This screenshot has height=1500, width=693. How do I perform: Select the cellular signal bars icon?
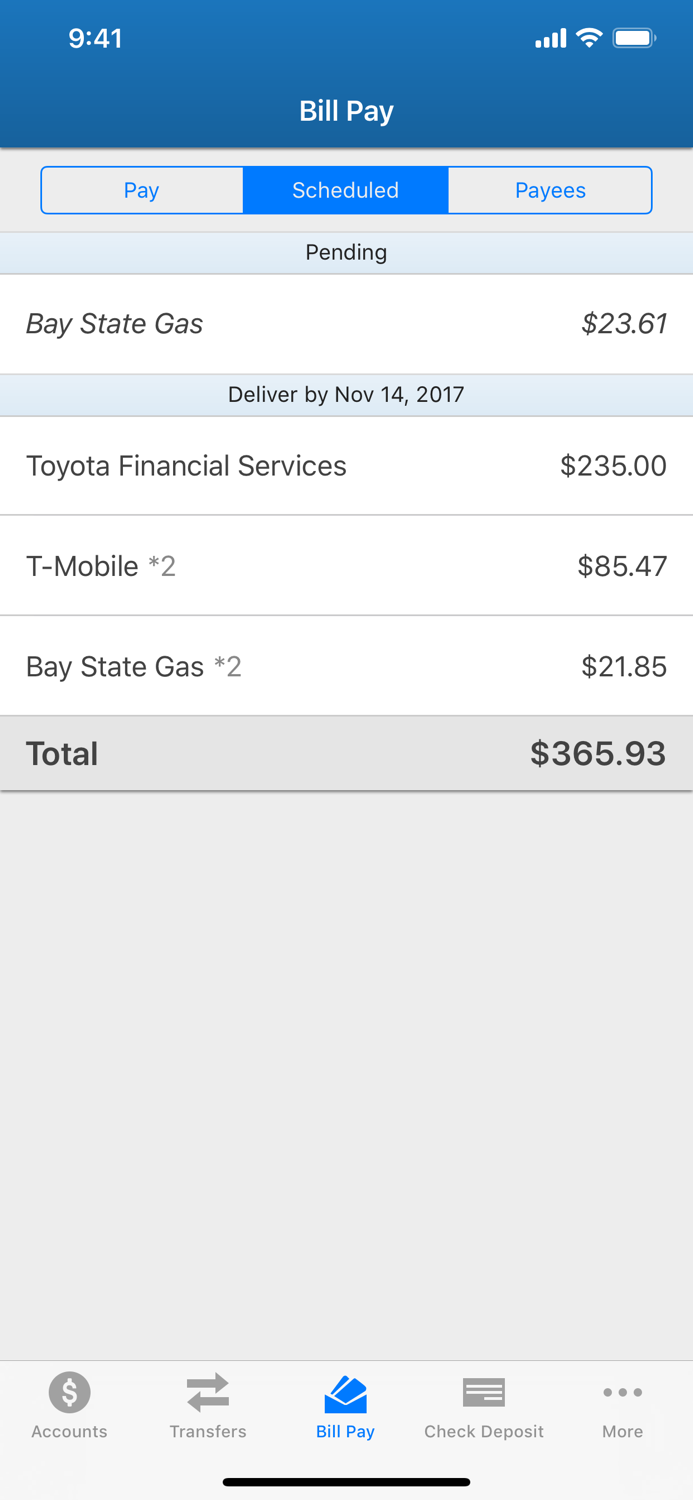(x=549, y=38)
